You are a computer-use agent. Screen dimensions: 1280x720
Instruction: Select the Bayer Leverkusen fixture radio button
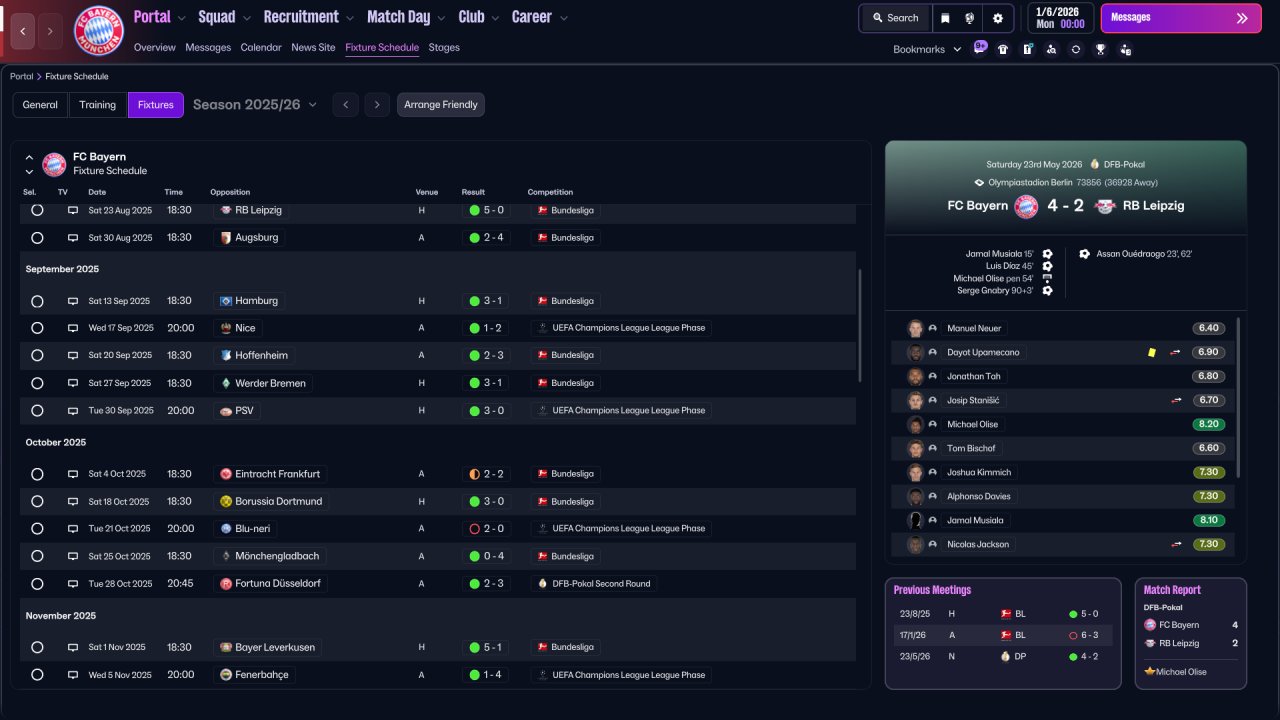(37, 648)
